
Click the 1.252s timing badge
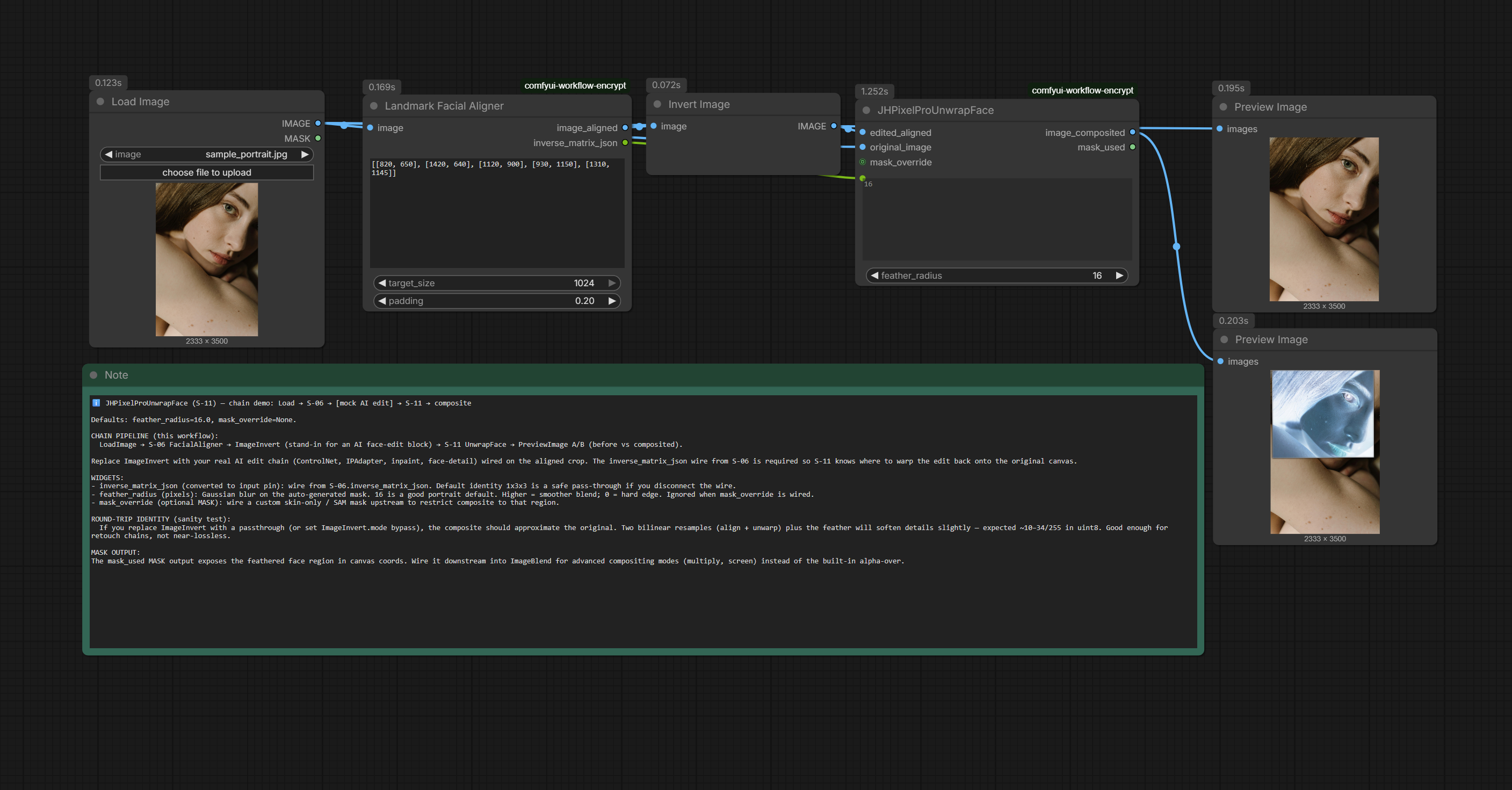pos(874,91)
